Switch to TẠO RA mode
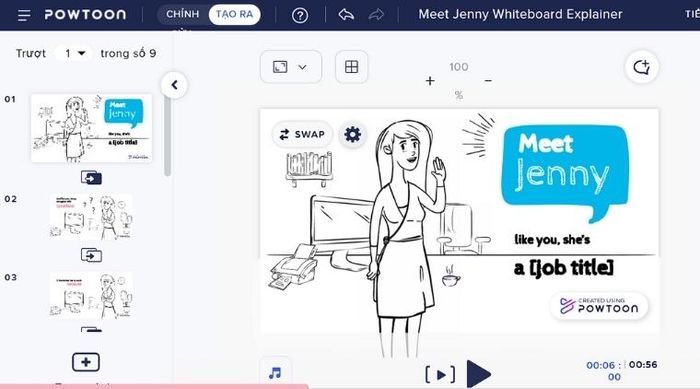Screen dimensions: 700x389 click(234, 14)
